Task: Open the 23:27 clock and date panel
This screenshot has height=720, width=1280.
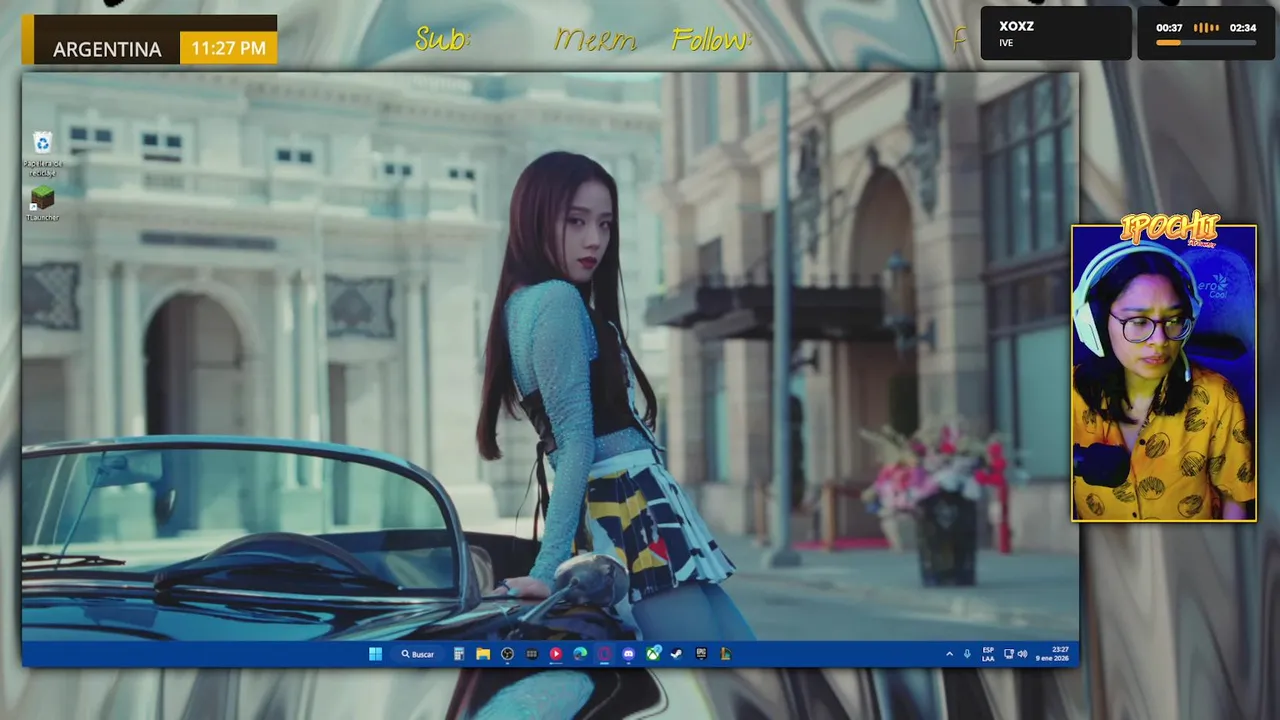Action: [x=1052, y=654]
